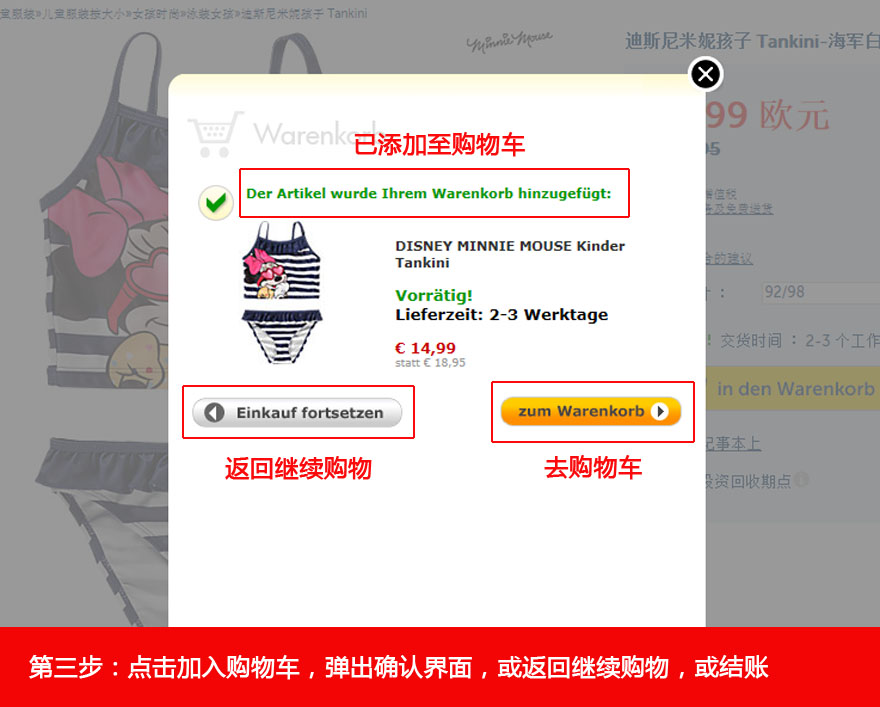Viewport: 880px width, 707px height.
Task: Open the Minnie tankini product thumbnail
Action: tap(282, 292)
